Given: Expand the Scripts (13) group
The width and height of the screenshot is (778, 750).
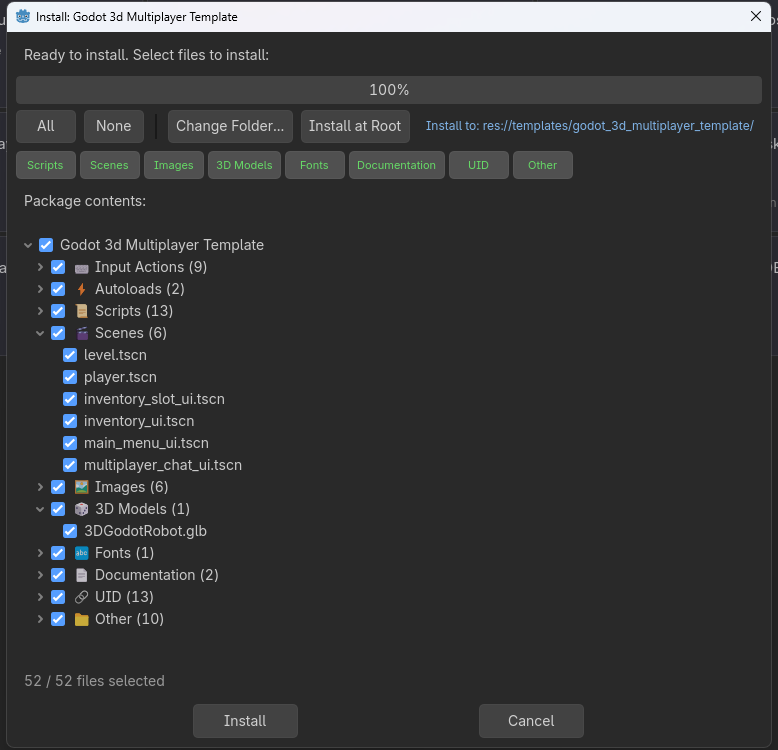Looking at the screenshot, I should 40,311.
